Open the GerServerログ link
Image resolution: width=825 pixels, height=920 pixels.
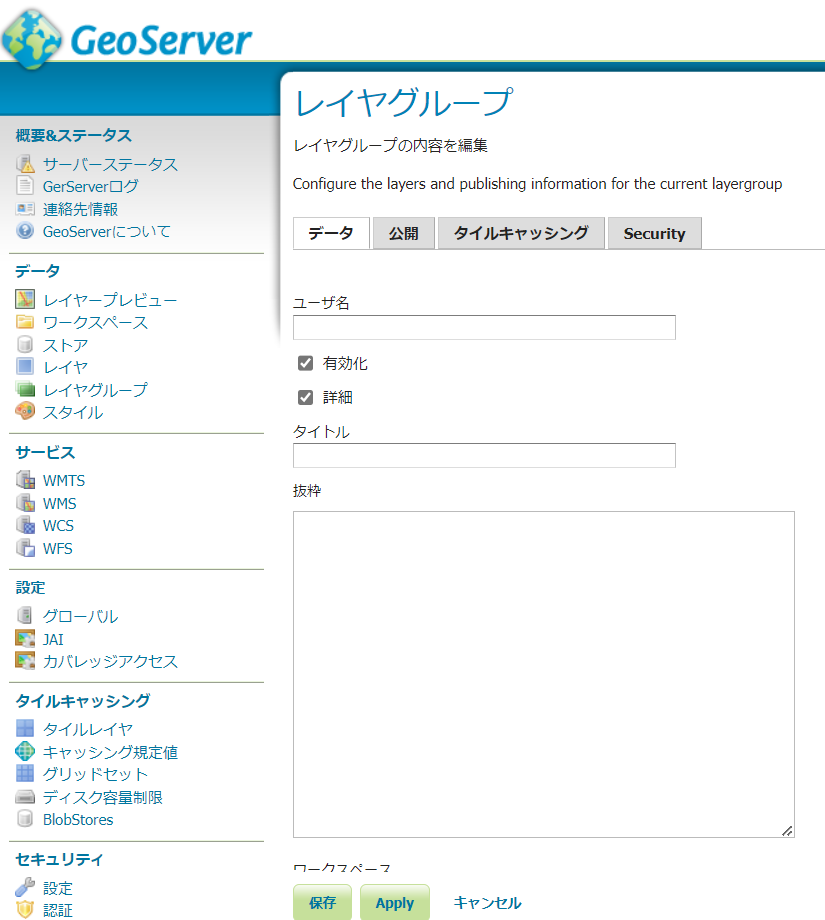(91, 187)
